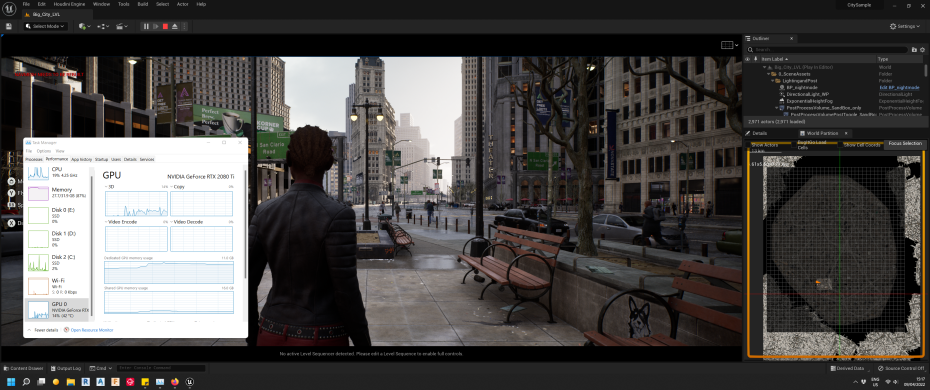Open the Window menu
Viewport: 930px width, 390px height.
tap(101, 4)
